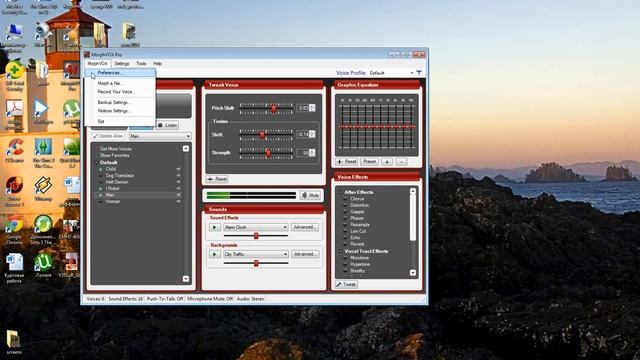Open the Help menu
This screenshot has width=640, height=360.
[158, 64]
